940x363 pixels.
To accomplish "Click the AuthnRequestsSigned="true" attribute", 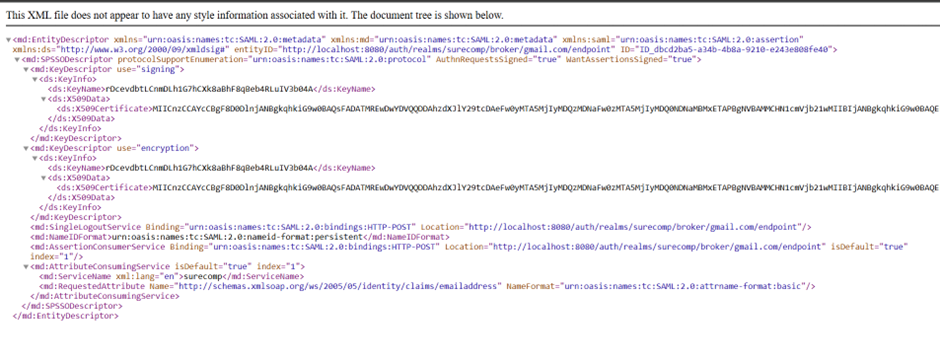I will (x=498, y=60).
